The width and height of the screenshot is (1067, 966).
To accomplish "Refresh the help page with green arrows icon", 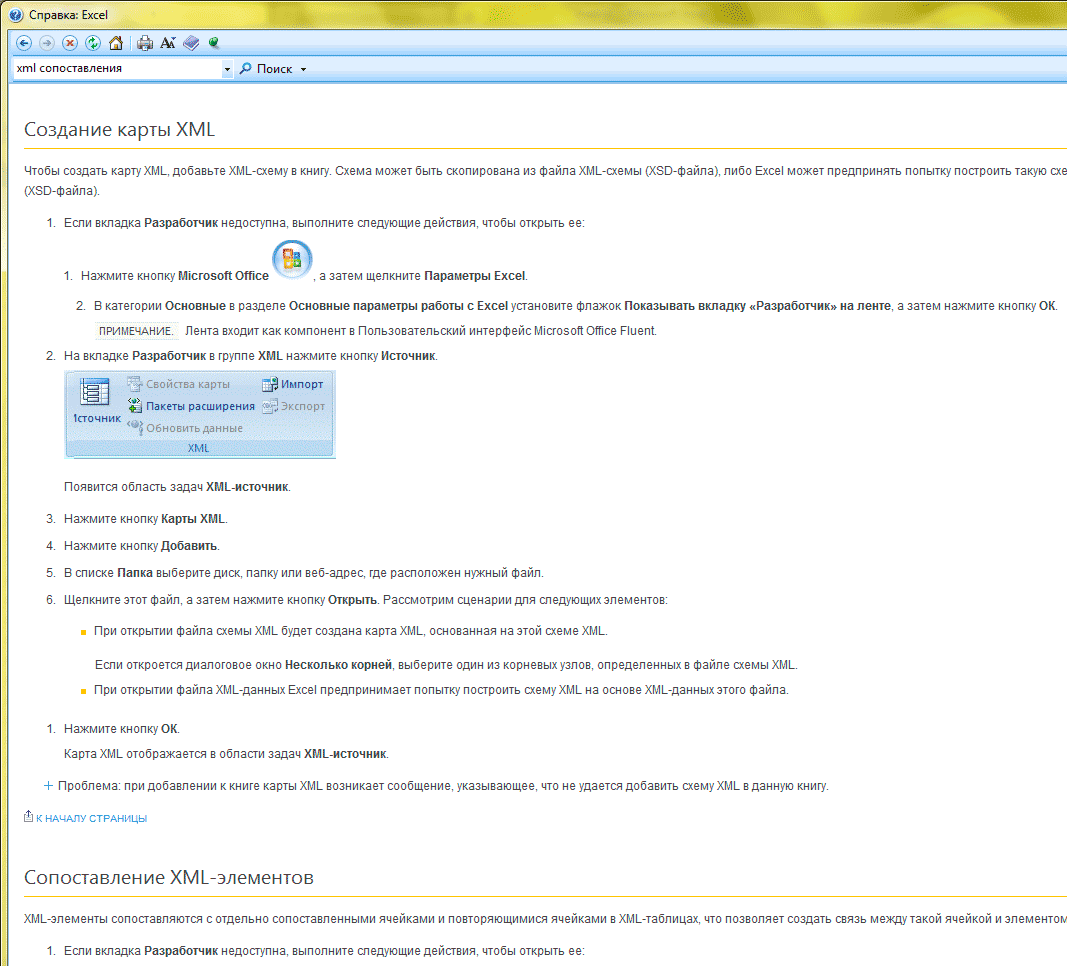I will click(93, 44).
